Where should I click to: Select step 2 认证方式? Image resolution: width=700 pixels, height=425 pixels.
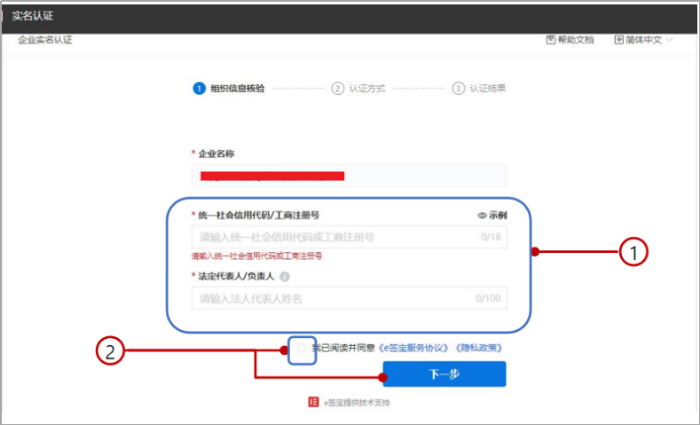358,88
